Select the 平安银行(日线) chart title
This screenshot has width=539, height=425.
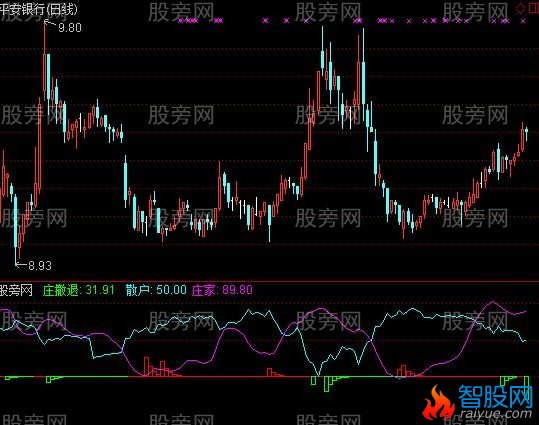(38, 9)
